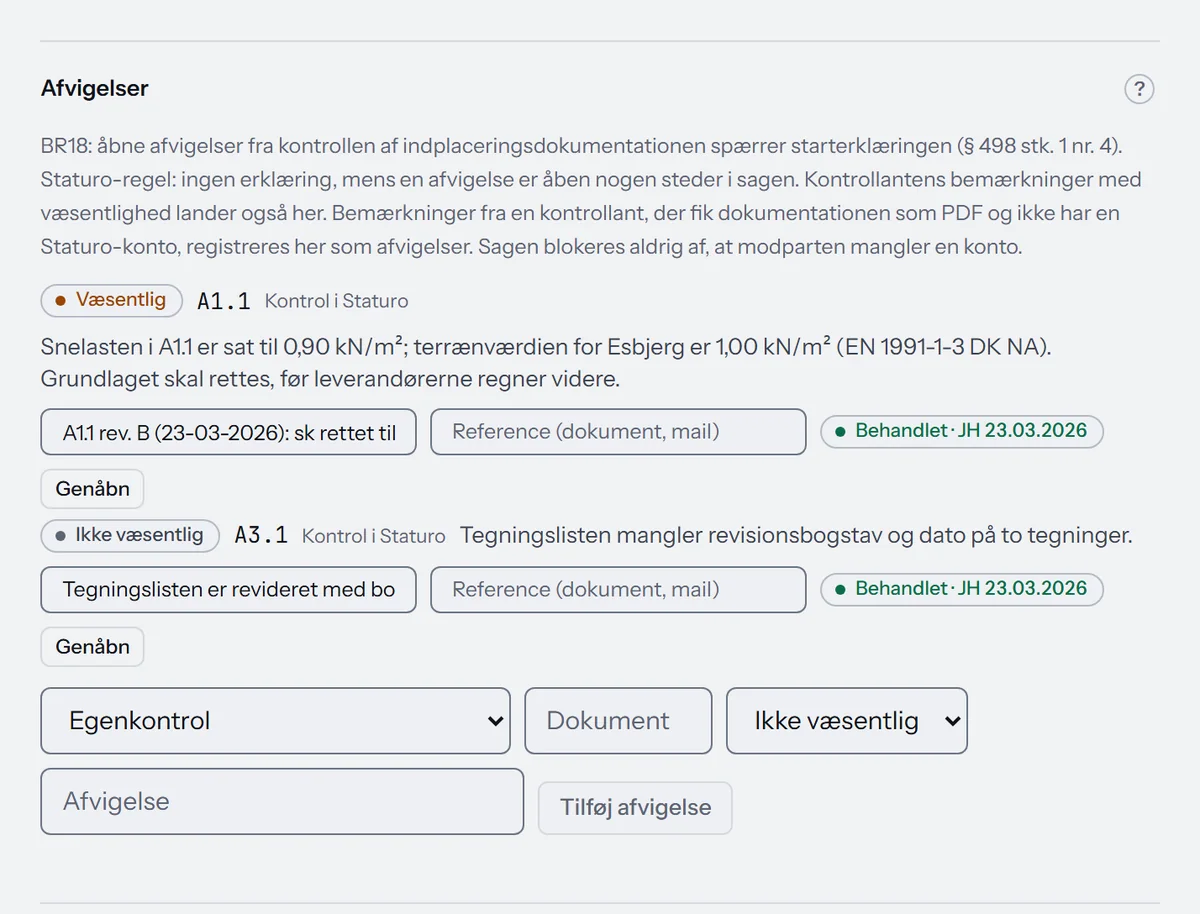Screen dimensions: 1200x914
Task: Click Kontrol i Staturo label beside A1.1
Action: tap(336, 301)
